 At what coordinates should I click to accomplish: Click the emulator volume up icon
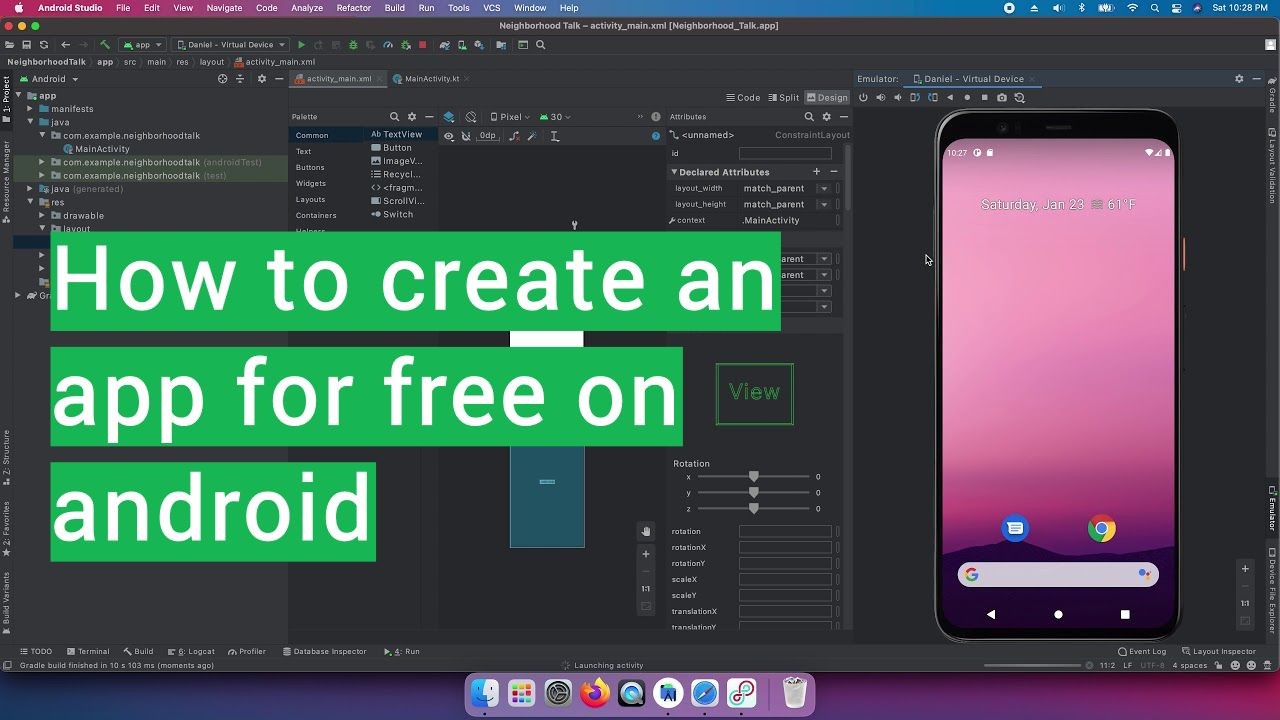881,97
